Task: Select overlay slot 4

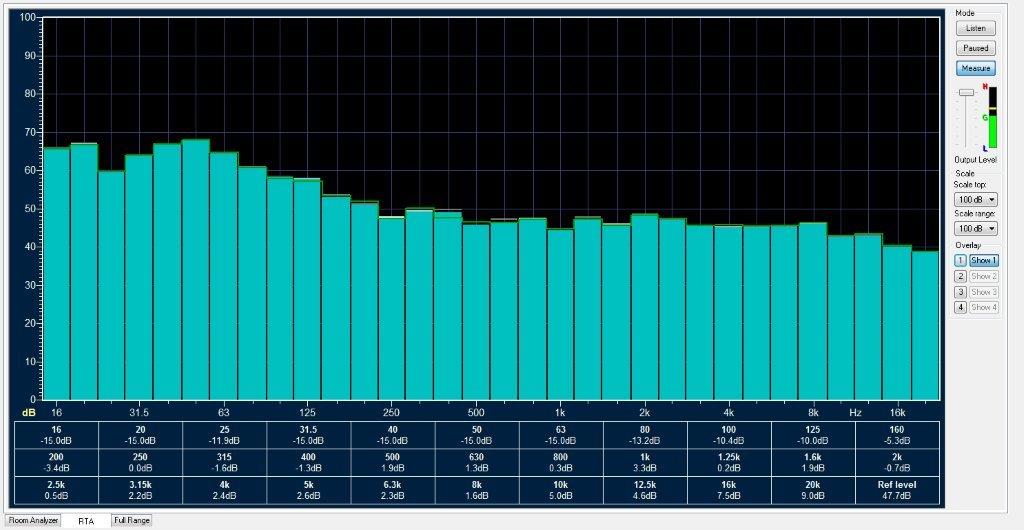Action: [x=959, y=307]
